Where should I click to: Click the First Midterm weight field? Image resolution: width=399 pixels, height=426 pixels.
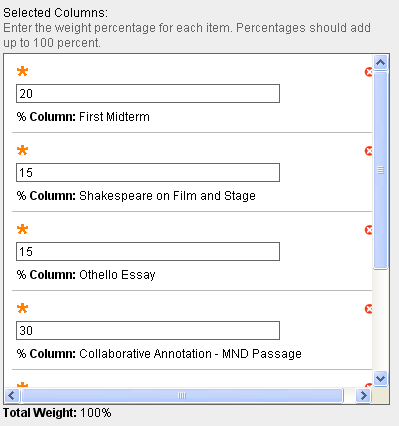[148, 94]
